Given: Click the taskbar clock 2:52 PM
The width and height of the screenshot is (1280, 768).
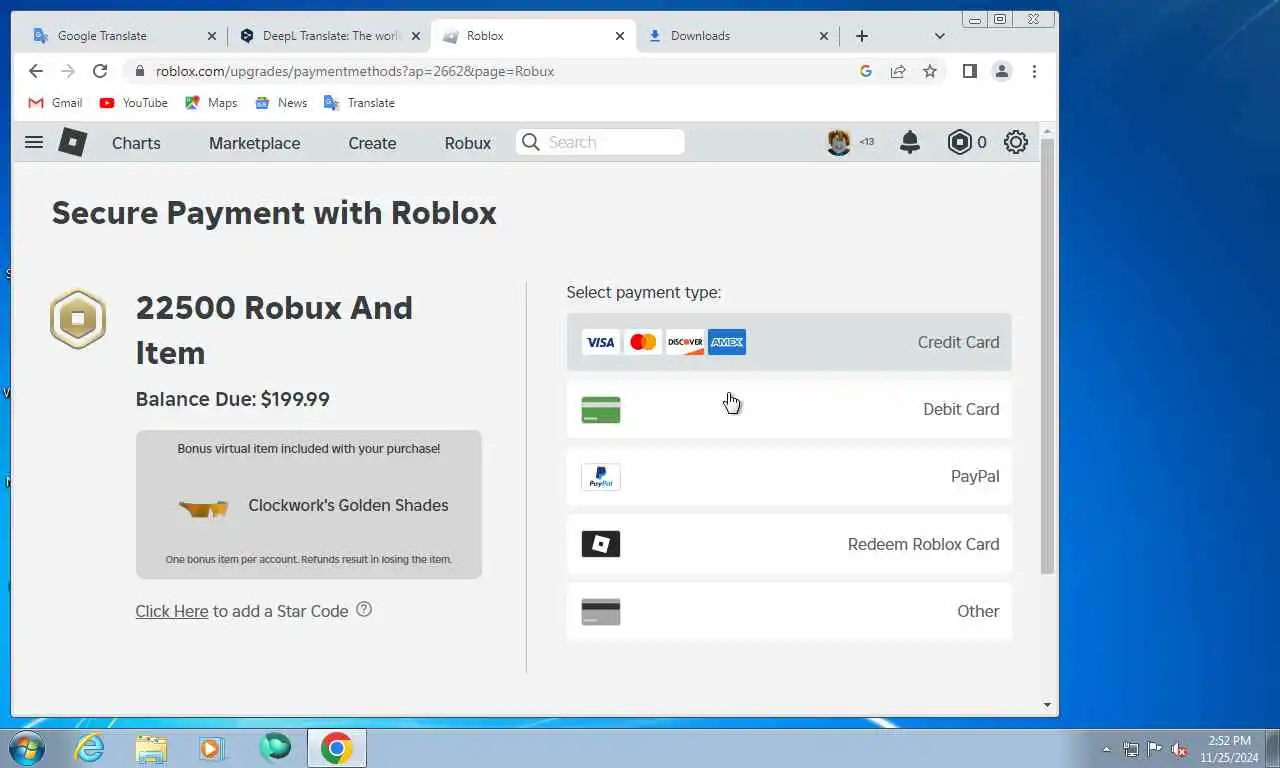Looking at the screenshot, I should (1229, 741).
